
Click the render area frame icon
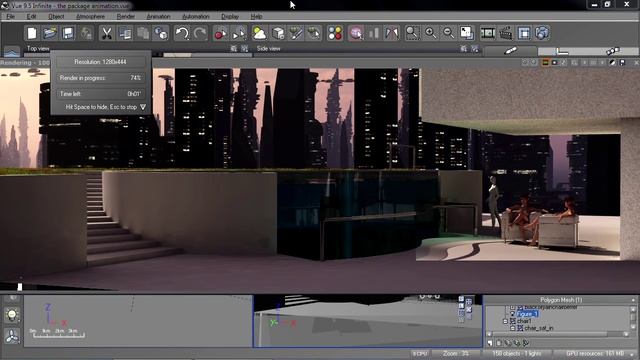pyautogui.click(x=524, y=33)
